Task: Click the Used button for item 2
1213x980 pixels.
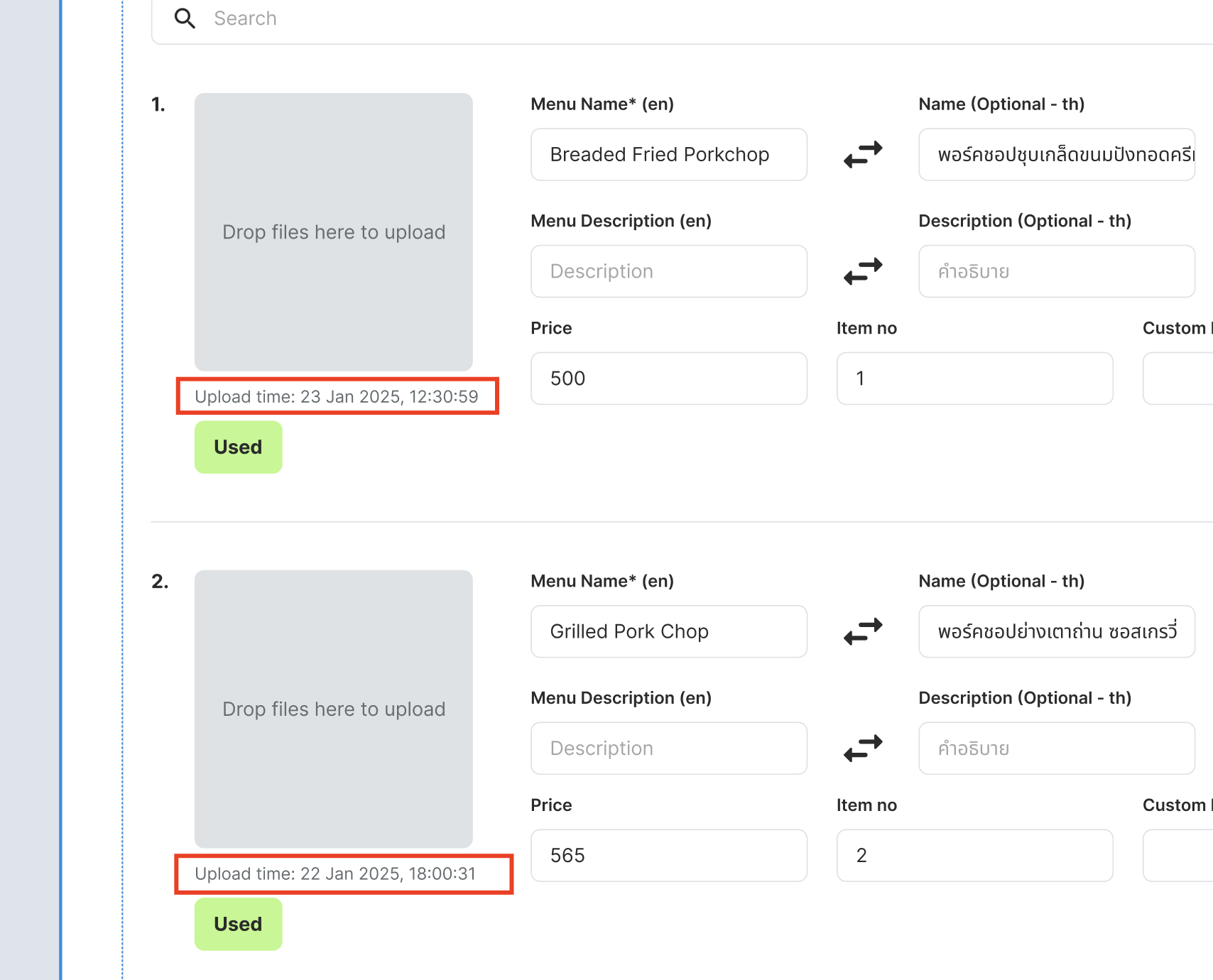Action: point(239,925)
